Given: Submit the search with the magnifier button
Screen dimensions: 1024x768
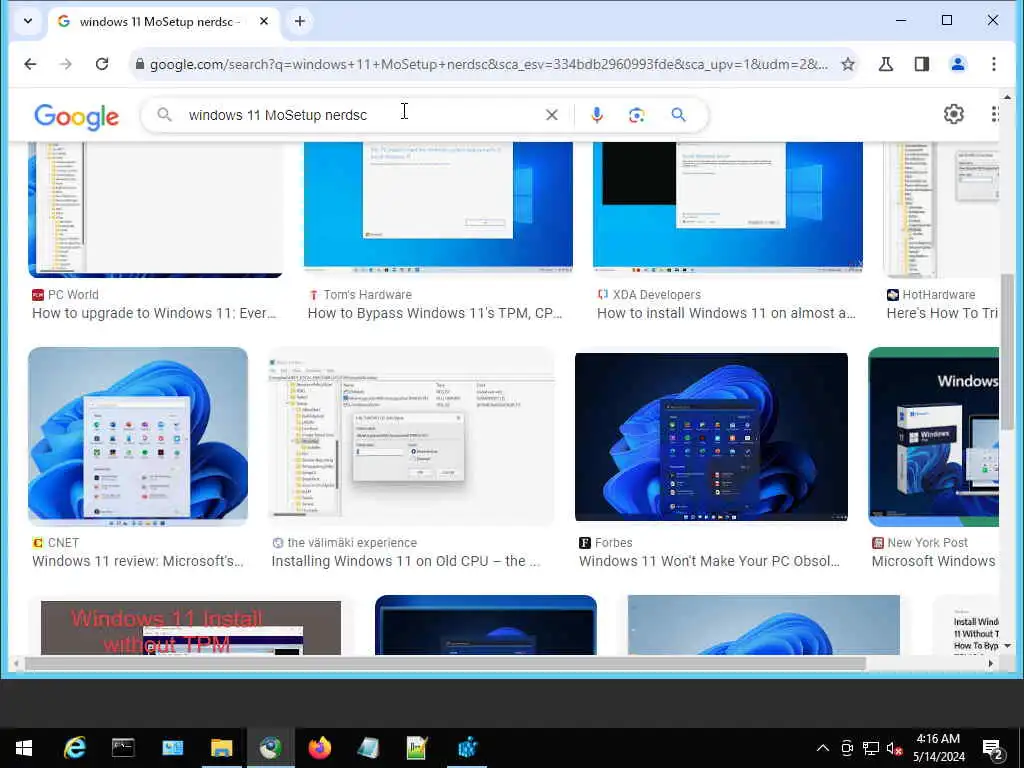Looking at the screenshot, I should (x=679, y=115).
